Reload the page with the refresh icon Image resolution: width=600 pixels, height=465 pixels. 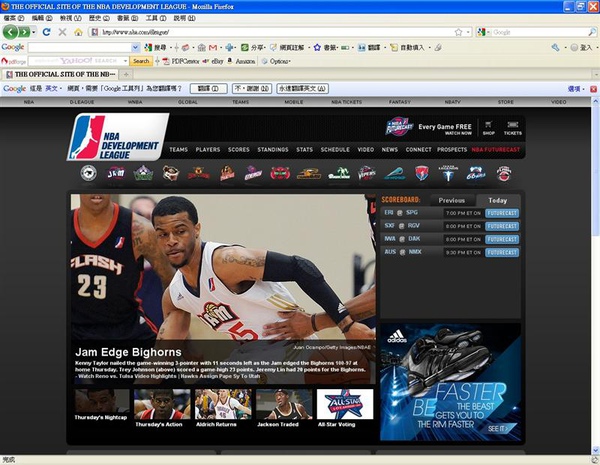pos(47,32)
